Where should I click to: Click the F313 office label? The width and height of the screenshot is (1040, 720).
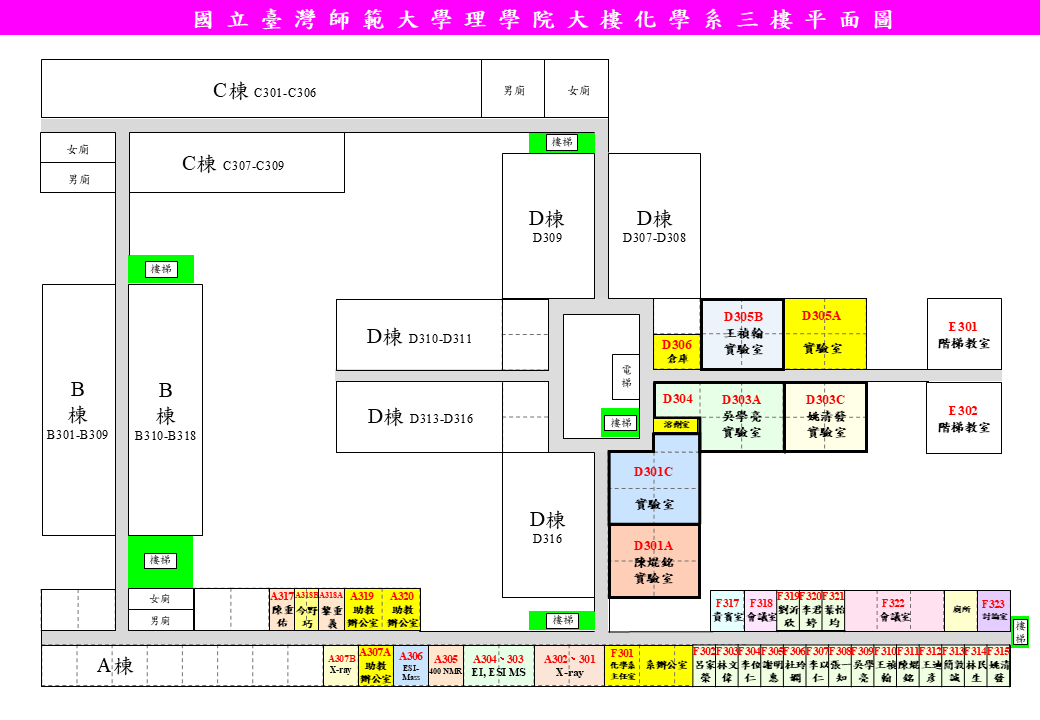[953, 666]
